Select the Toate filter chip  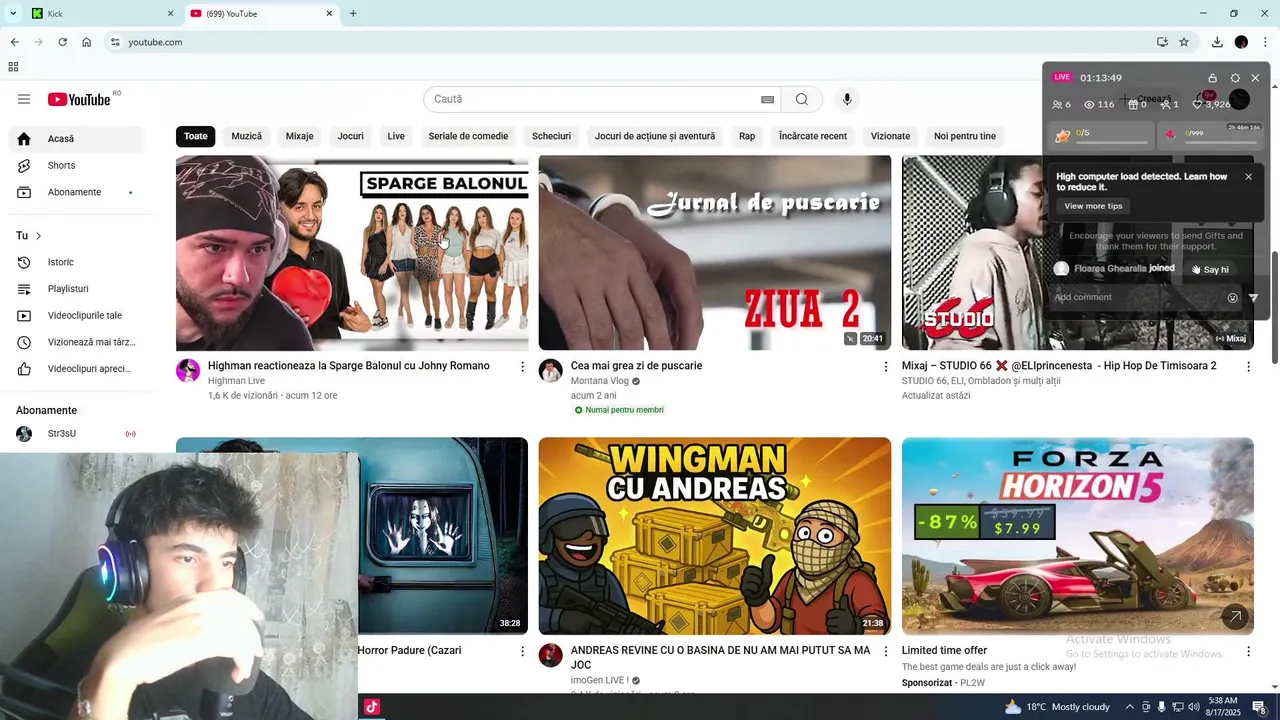pyautogui.click(x=196, y=136)
